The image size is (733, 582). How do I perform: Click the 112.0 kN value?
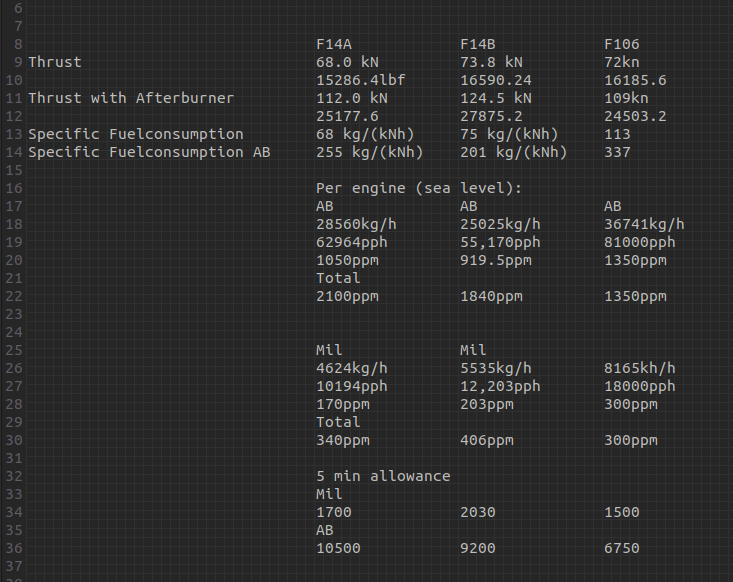pos(352,98)
